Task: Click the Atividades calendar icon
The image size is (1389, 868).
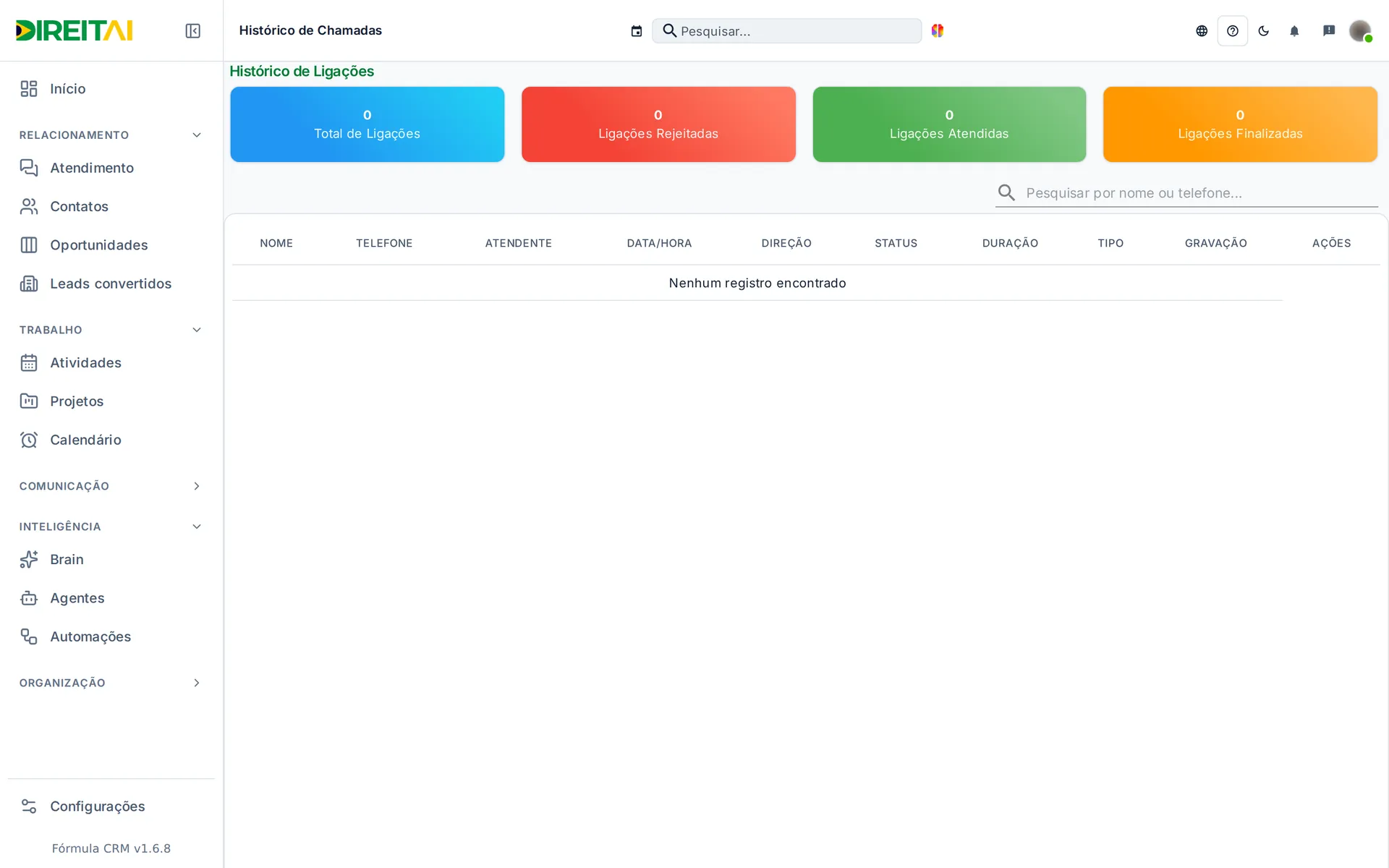Action: coord(29,362)
